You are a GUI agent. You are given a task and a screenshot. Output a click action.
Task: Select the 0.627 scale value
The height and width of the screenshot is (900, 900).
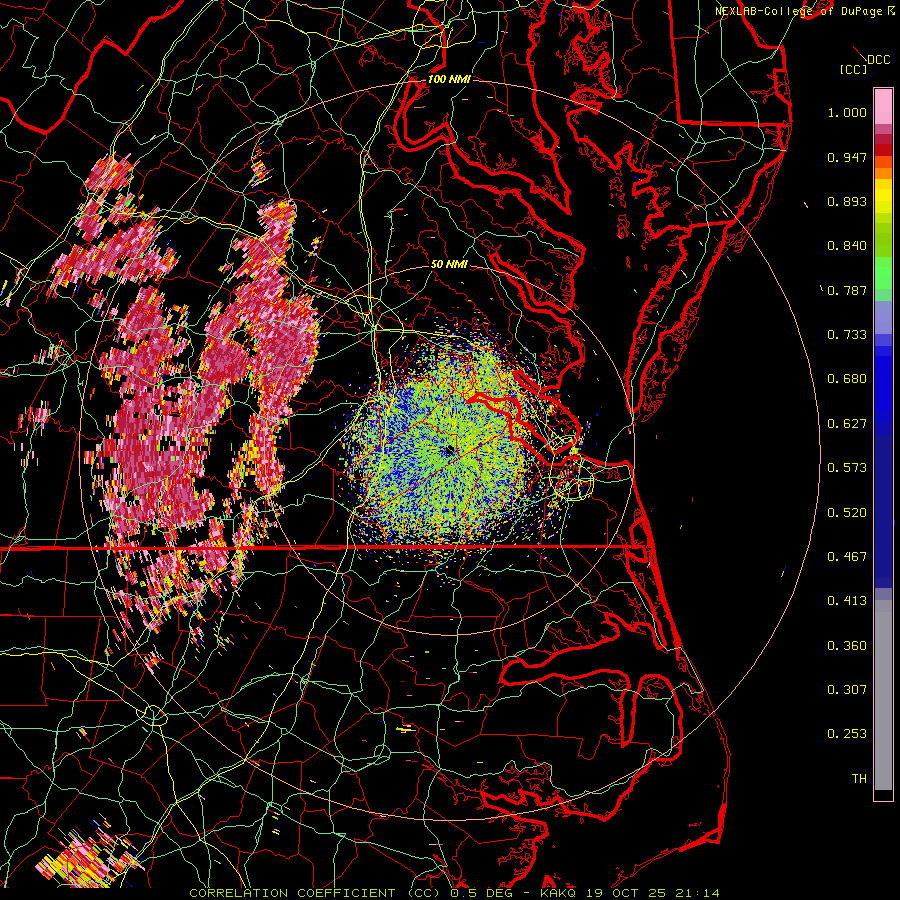coord(847,424)
